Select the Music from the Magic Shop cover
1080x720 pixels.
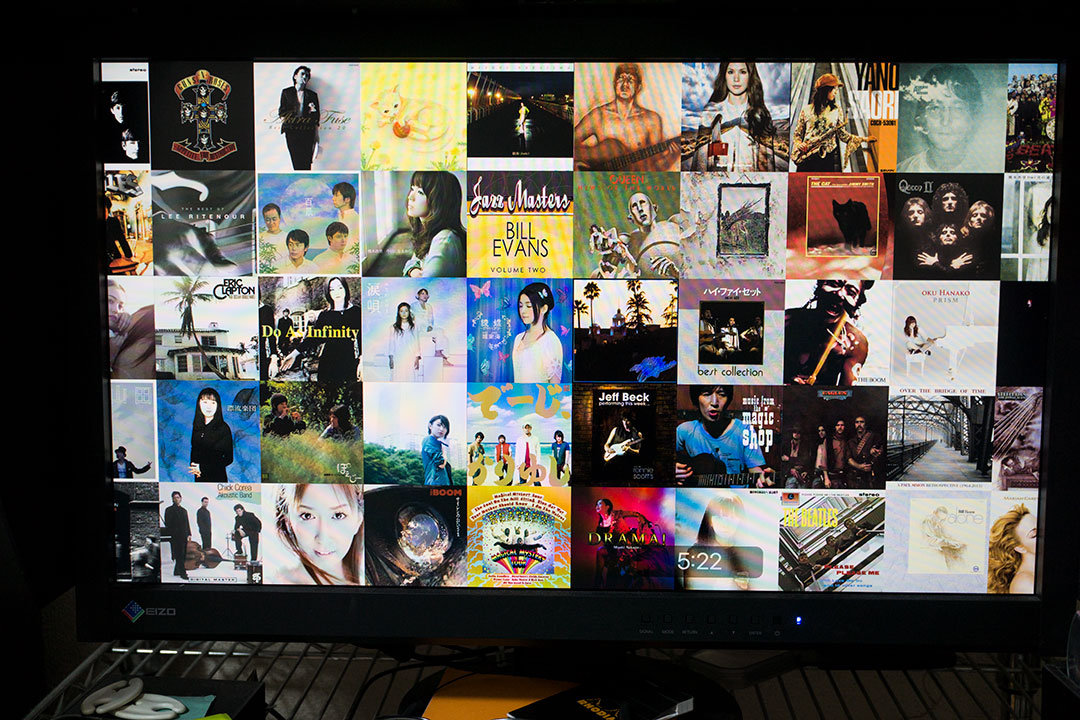pos(728,437)
